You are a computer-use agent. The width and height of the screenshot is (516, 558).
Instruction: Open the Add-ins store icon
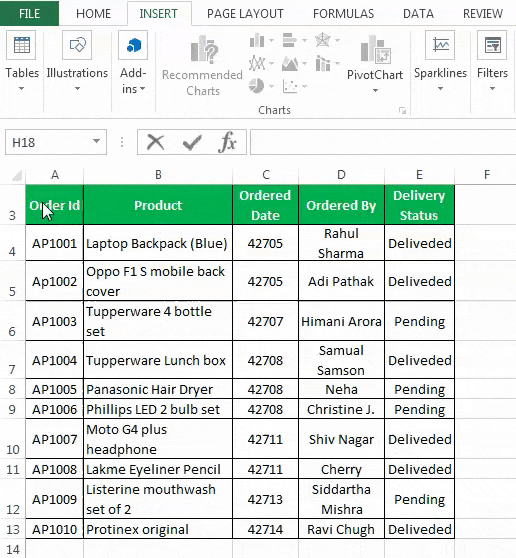pos(133,45)
